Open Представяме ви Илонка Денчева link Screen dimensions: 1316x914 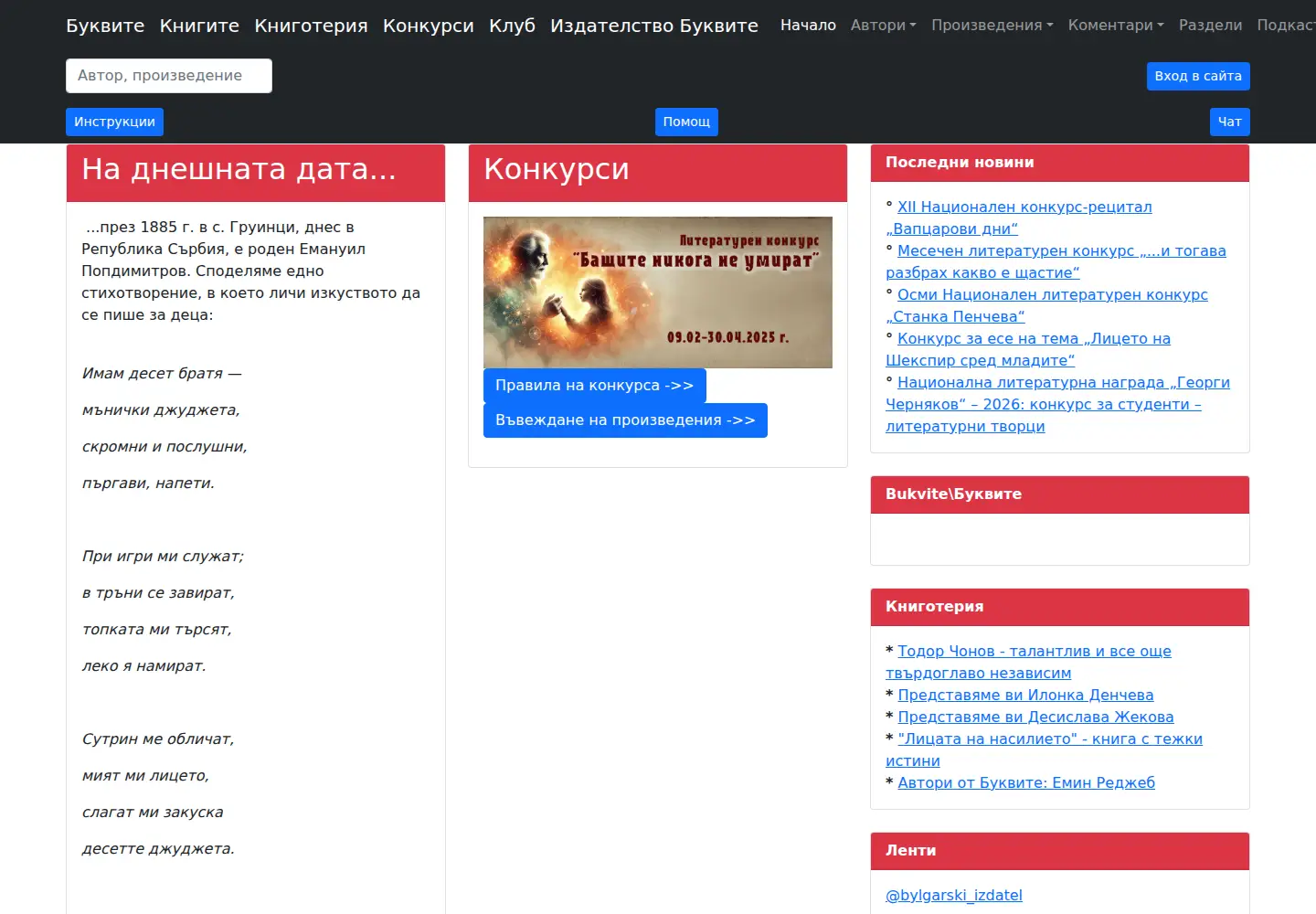coord(1025,695)
